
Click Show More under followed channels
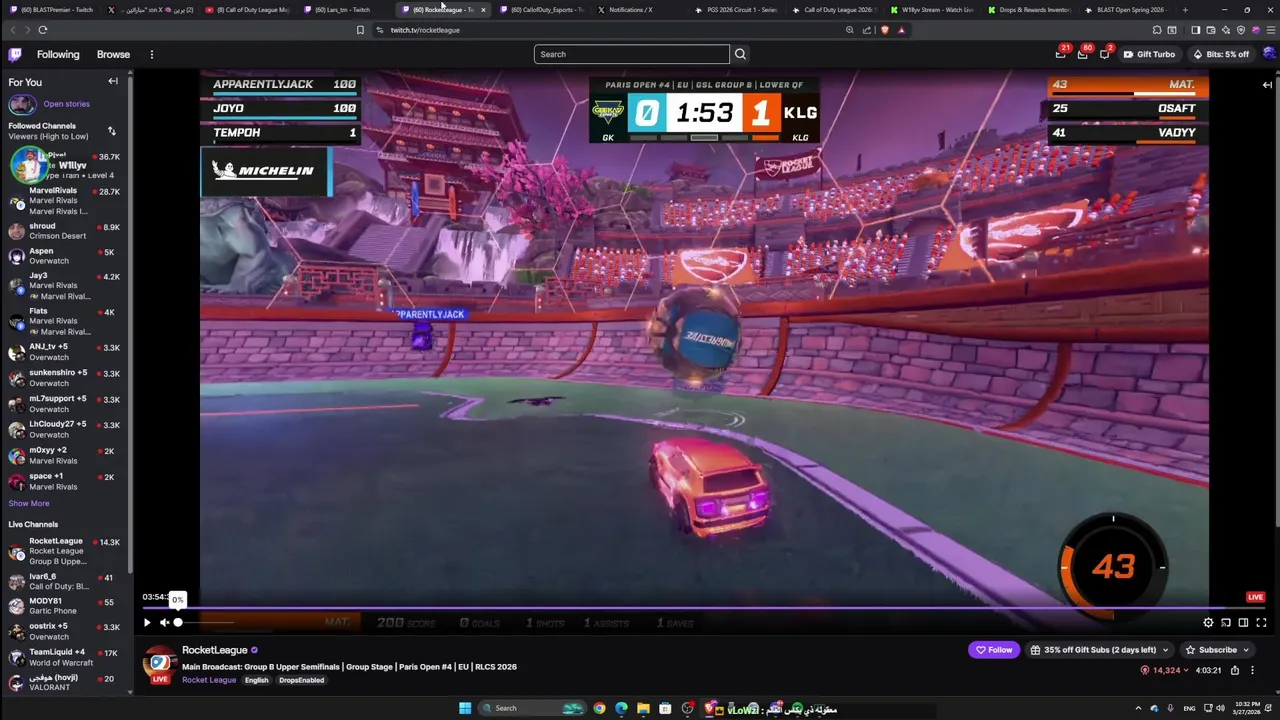click(x=29, y=503)
